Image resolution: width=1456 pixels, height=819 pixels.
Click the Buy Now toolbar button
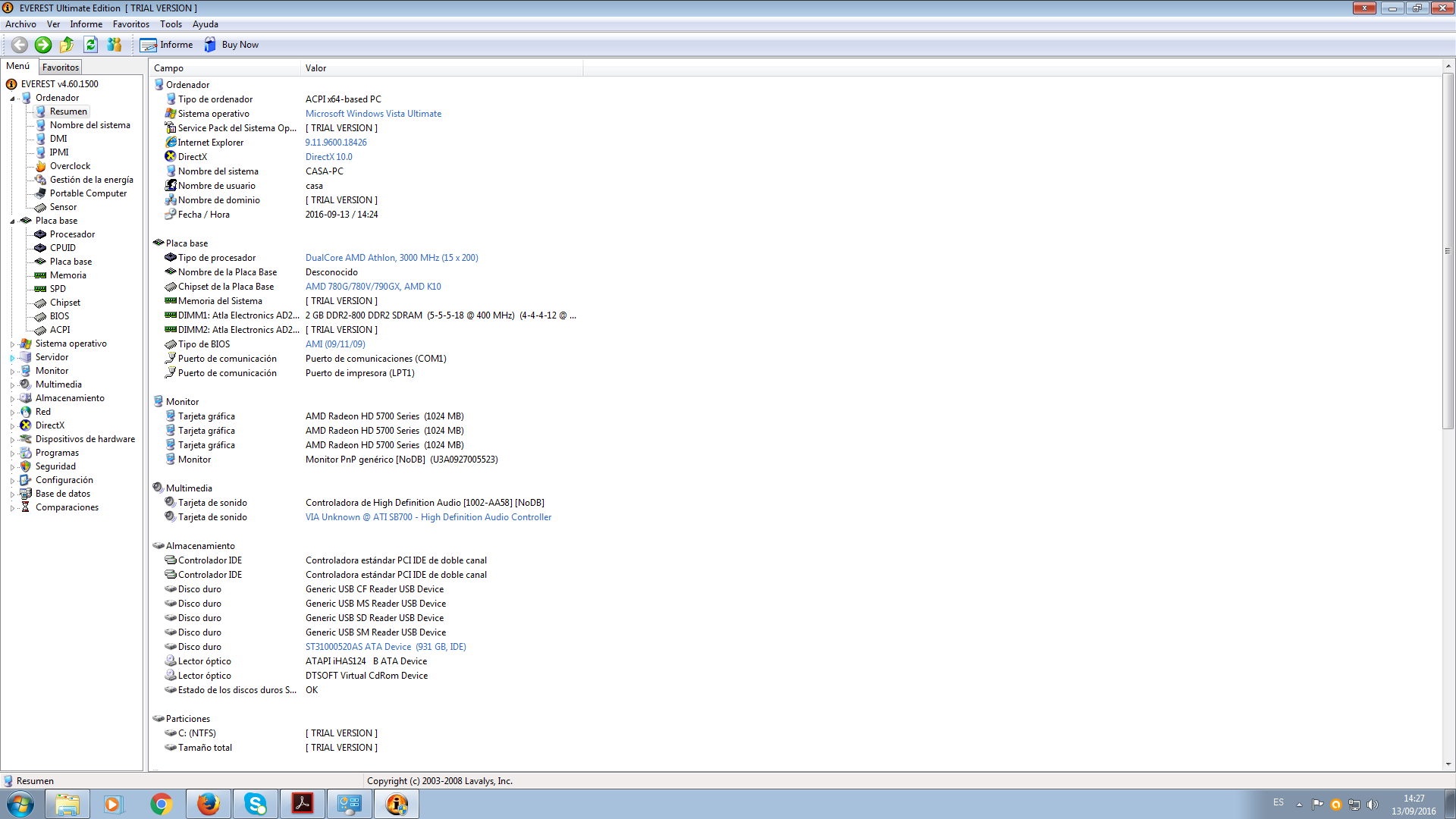[x=231, y=45]
